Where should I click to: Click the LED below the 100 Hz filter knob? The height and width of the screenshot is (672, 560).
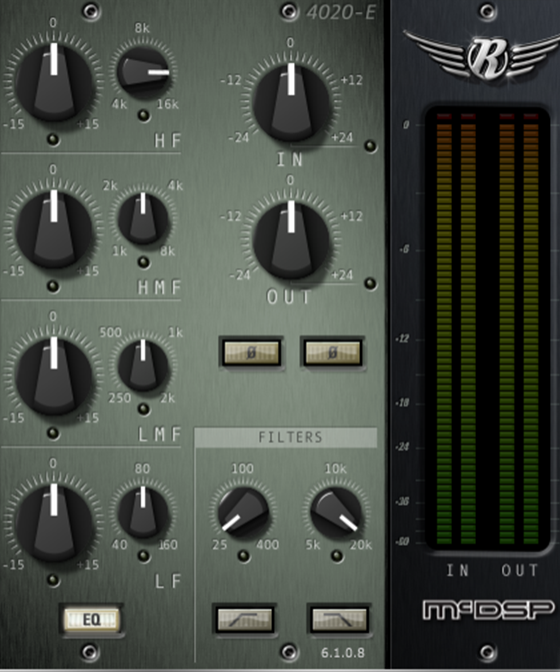coord(243,556)
